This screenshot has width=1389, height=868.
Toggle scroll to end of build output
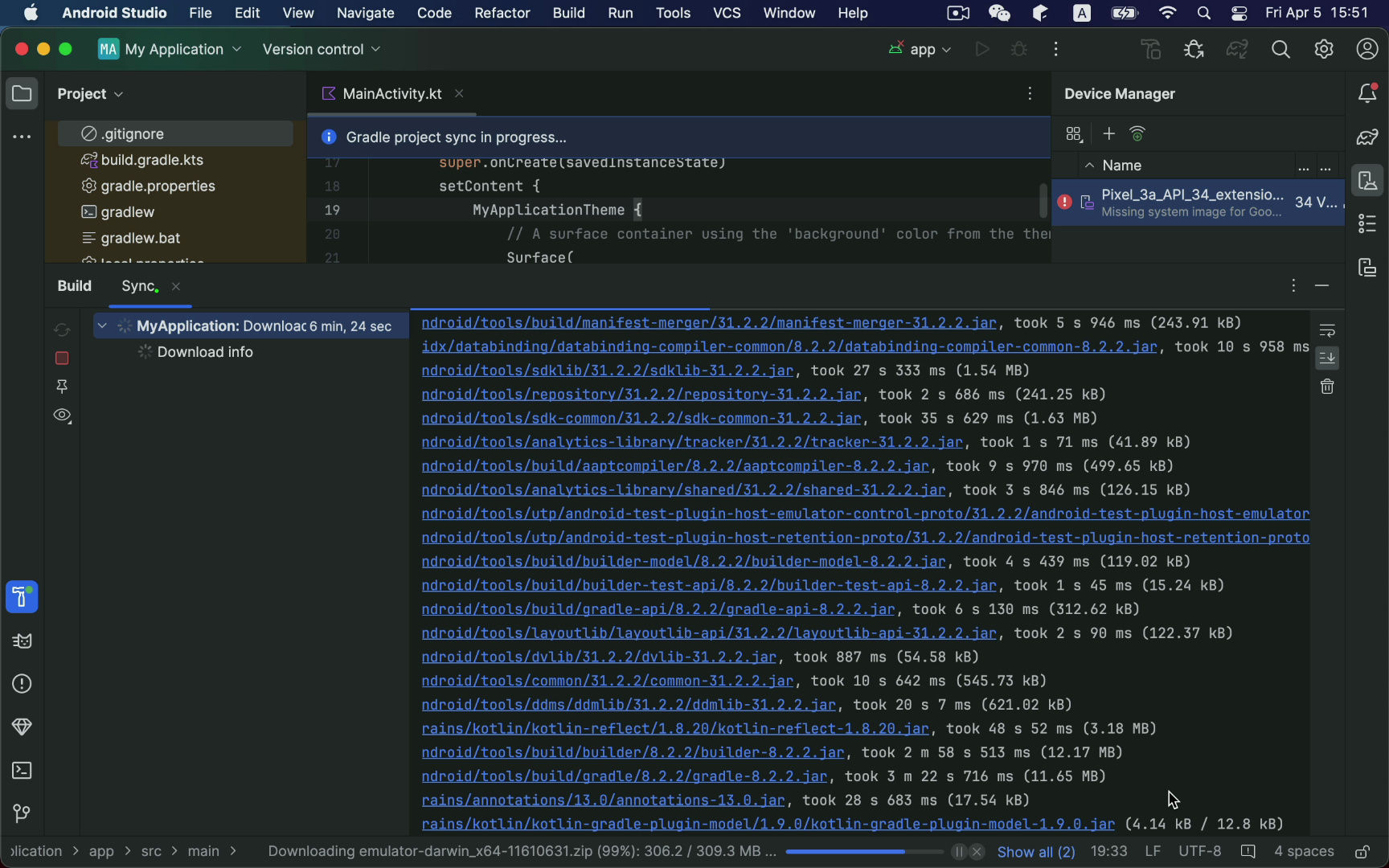pyautogui.click(x=1327, y=358)
